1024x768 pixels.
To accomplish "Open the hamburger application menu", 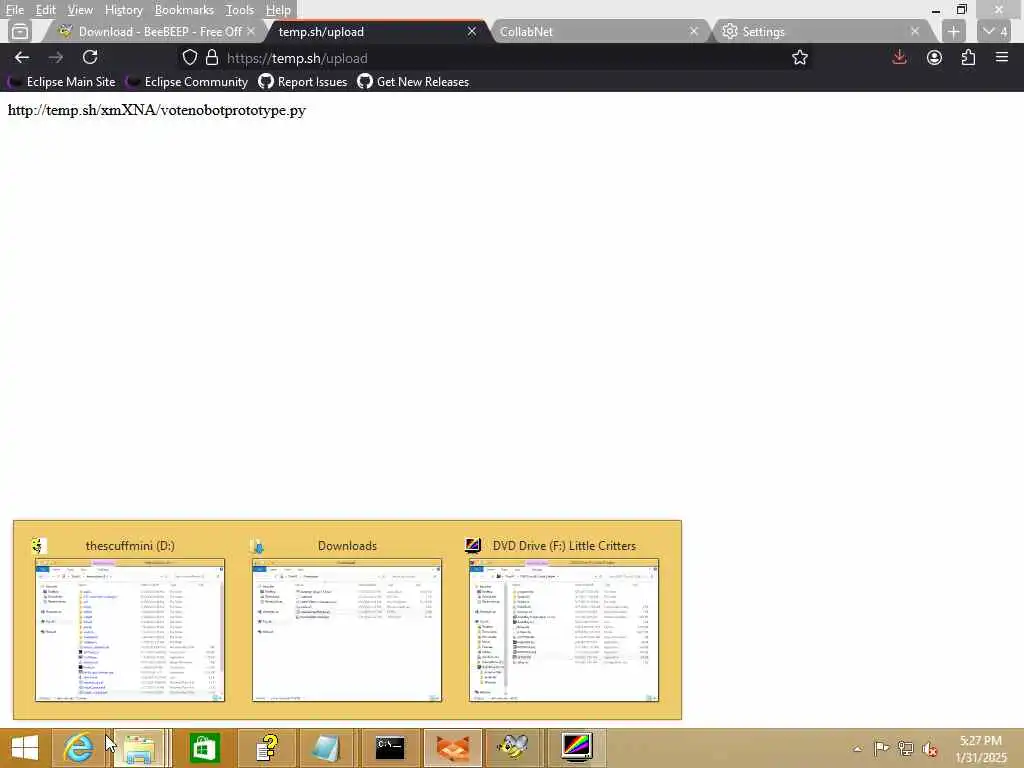I will [1002, 57].
